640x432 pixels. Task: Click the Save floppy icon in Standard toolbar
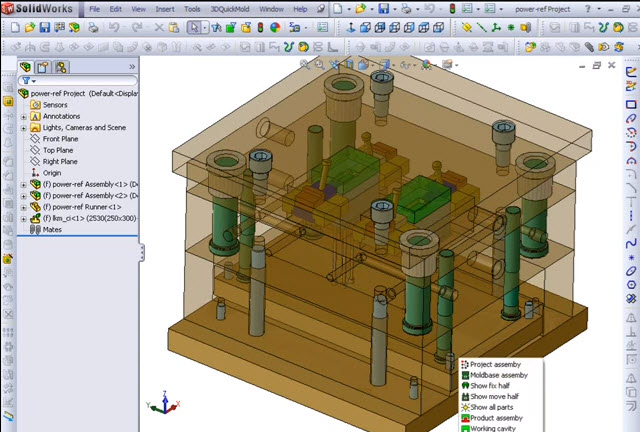pos(44,27)
